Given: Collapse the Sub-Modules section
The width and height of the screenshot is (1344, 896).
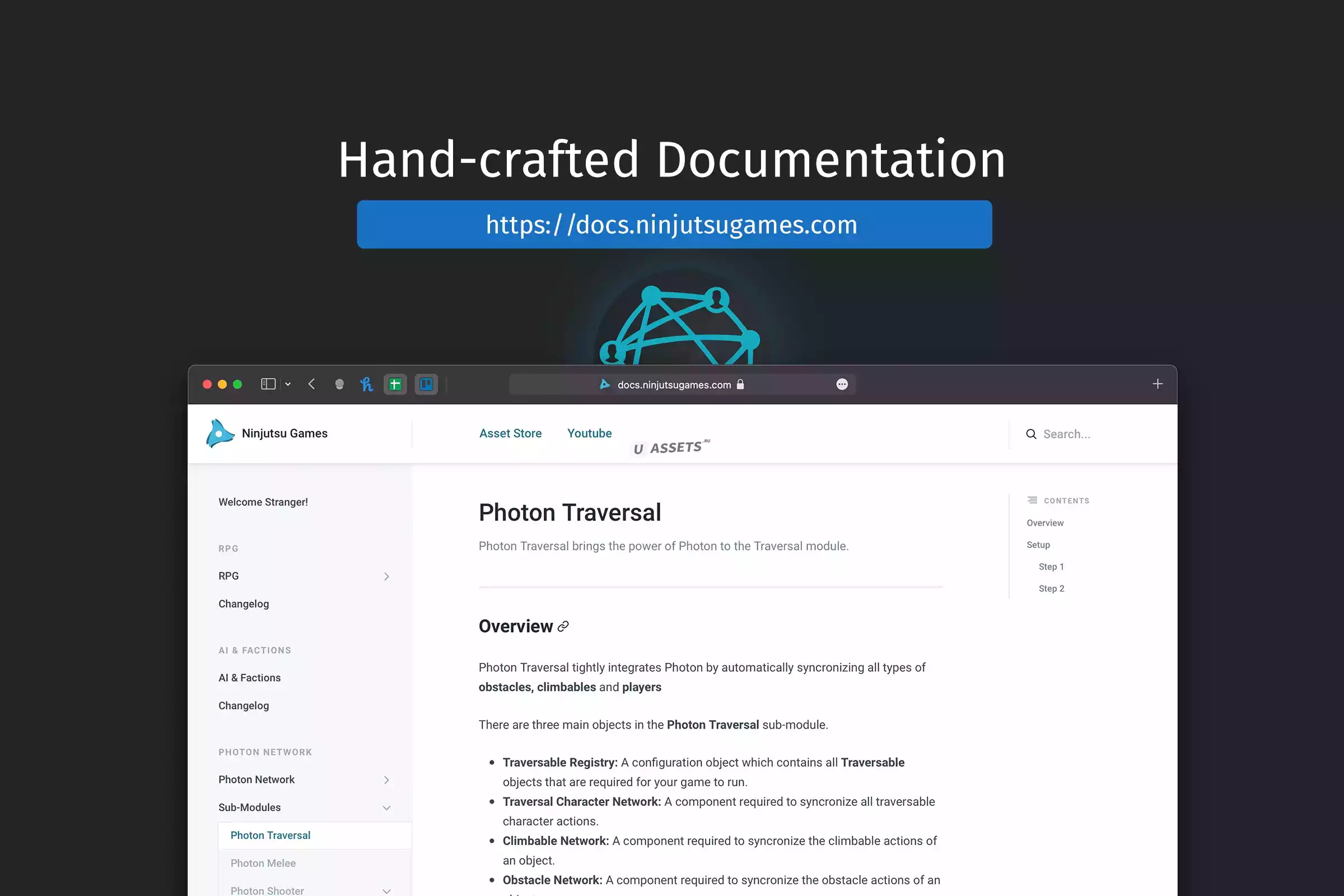Looking at the screenshot, I should coord(386,808).
